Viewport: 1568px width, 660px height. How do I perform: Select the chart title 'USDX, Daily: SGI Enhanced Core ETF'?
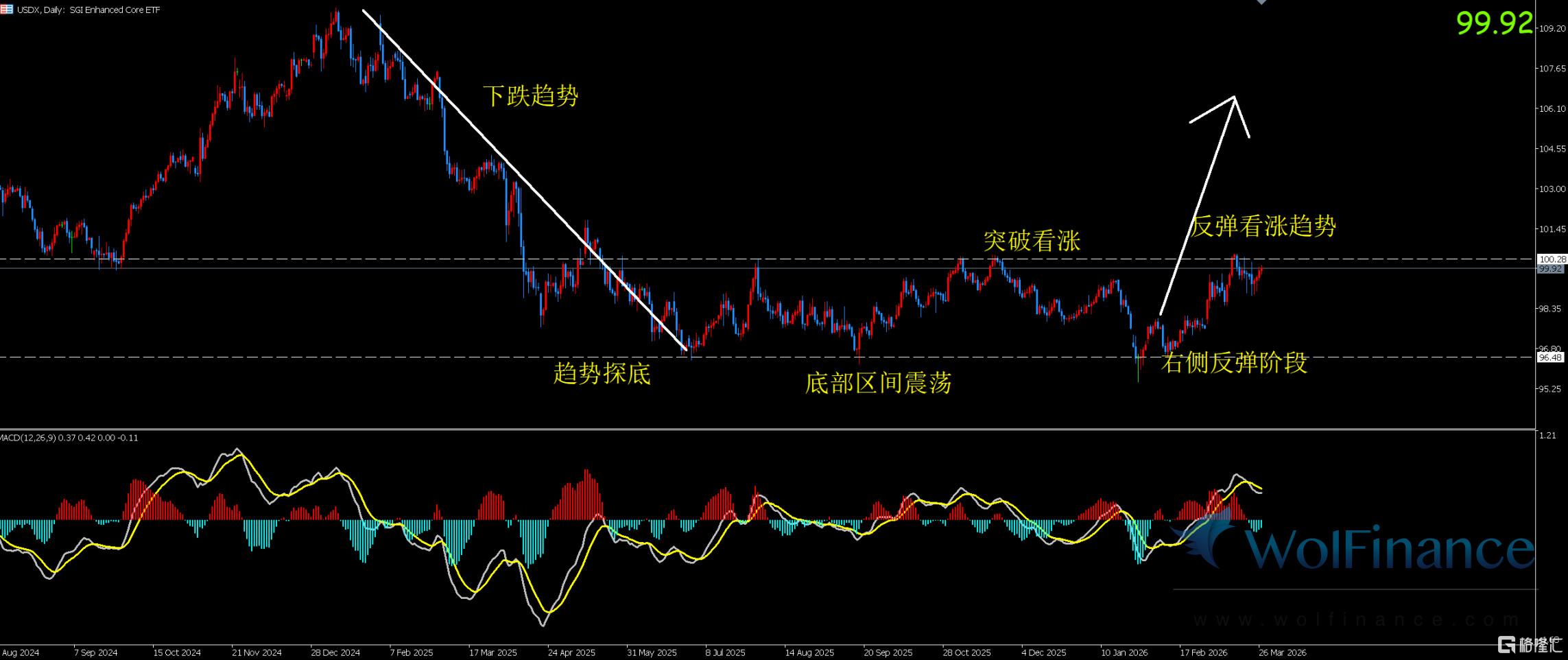tap(88, 10)
